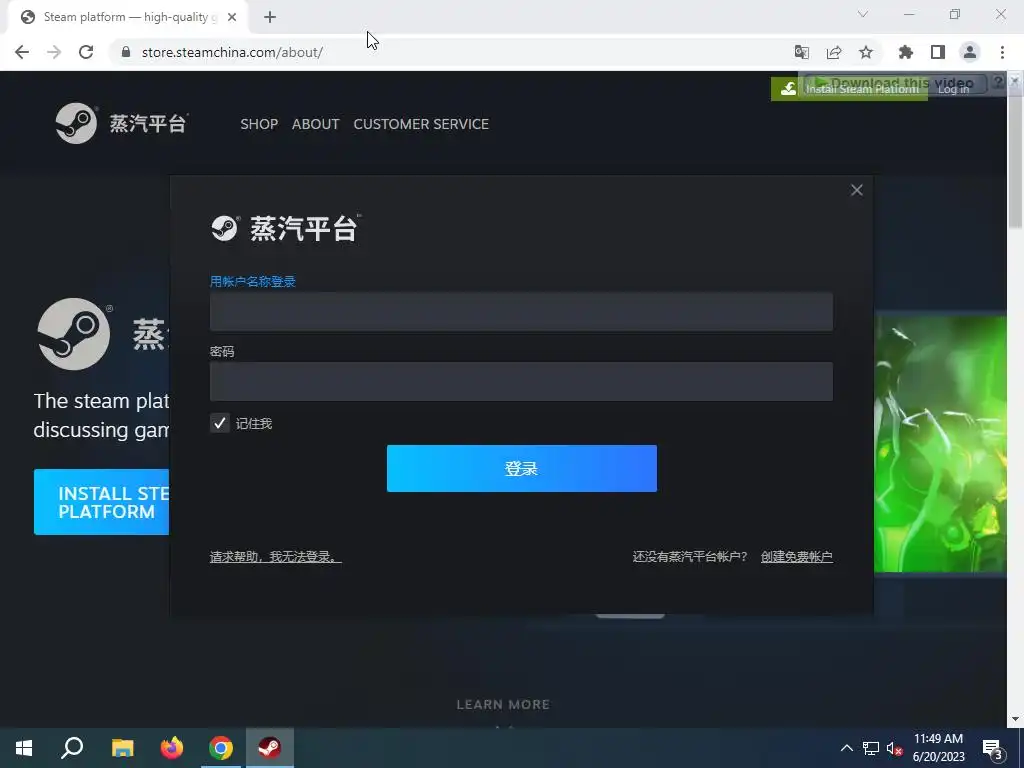Click LEARN MORE at page bottom
The width and height of the screenshot is (1024, 768).
click(503, 705)
